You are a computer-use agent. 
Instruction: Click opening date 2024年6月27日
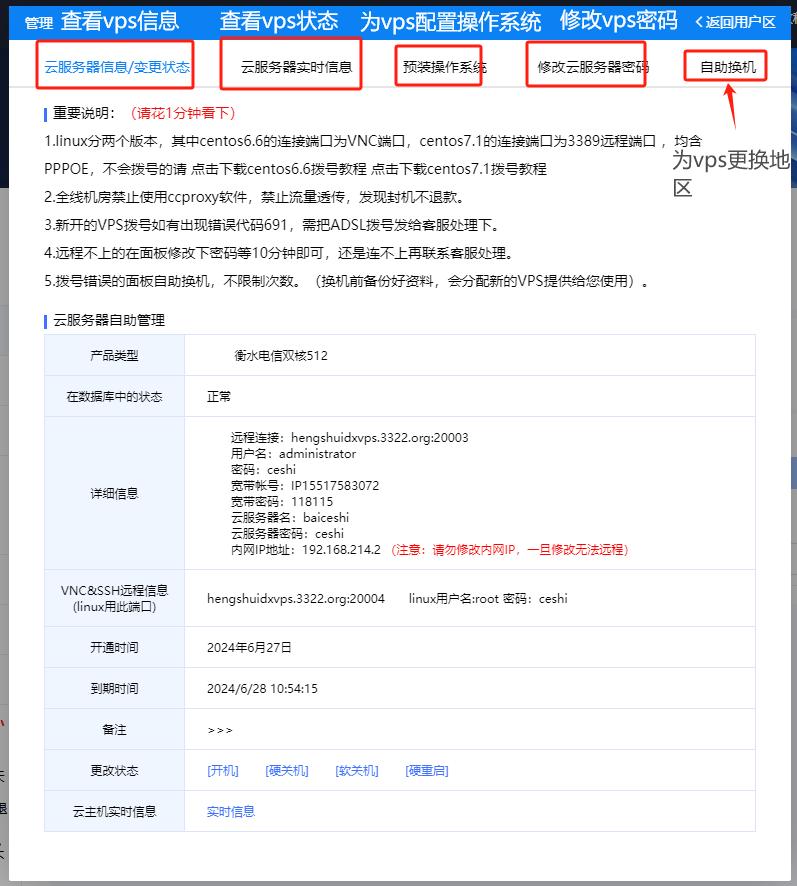(x=249, y=648)
